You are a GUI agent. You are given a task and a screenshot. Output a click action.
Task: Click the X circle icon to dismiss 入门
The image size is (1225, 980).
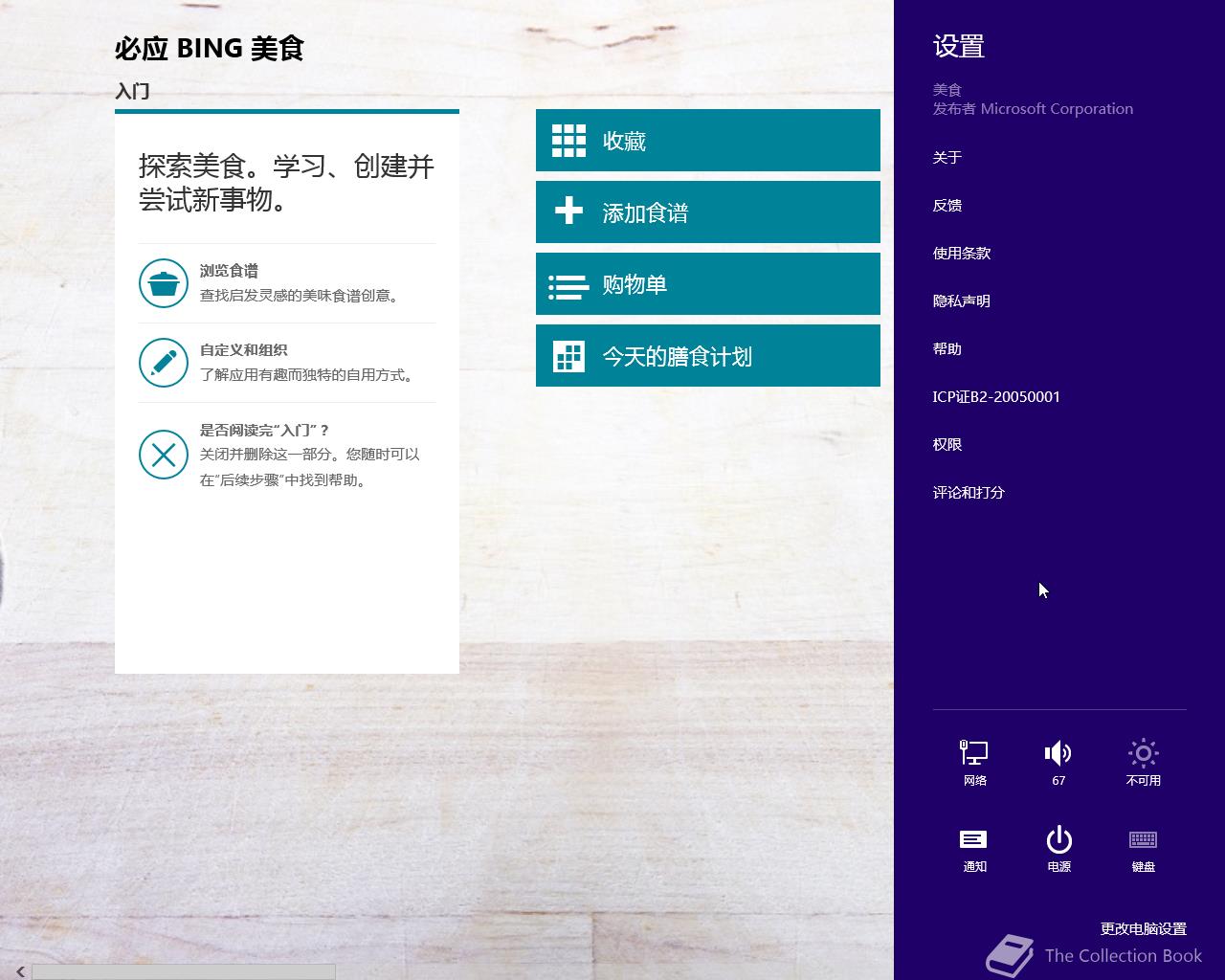tap(164, 455)
